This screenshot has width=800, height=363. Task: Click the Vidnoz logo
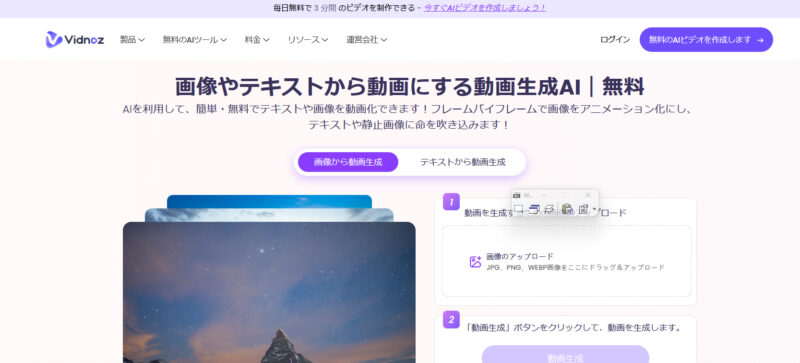74,39
